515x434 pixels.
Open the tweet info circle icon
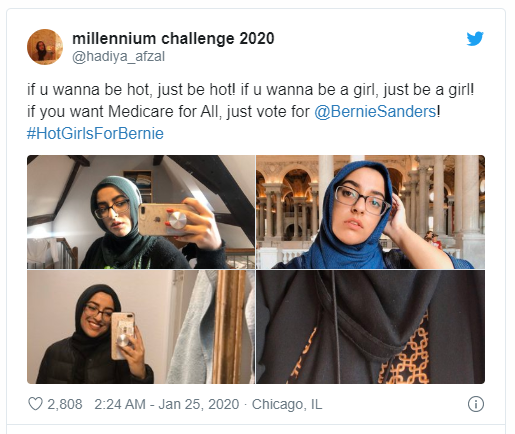tap(476, 404)
